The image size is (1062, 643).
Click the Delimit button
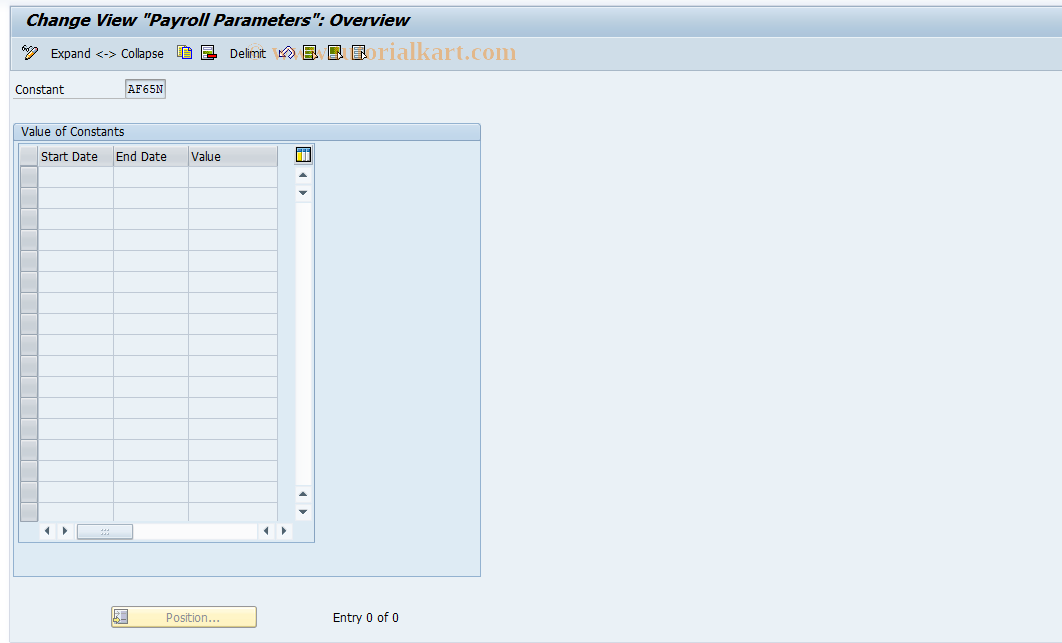(x=247, y=54)
